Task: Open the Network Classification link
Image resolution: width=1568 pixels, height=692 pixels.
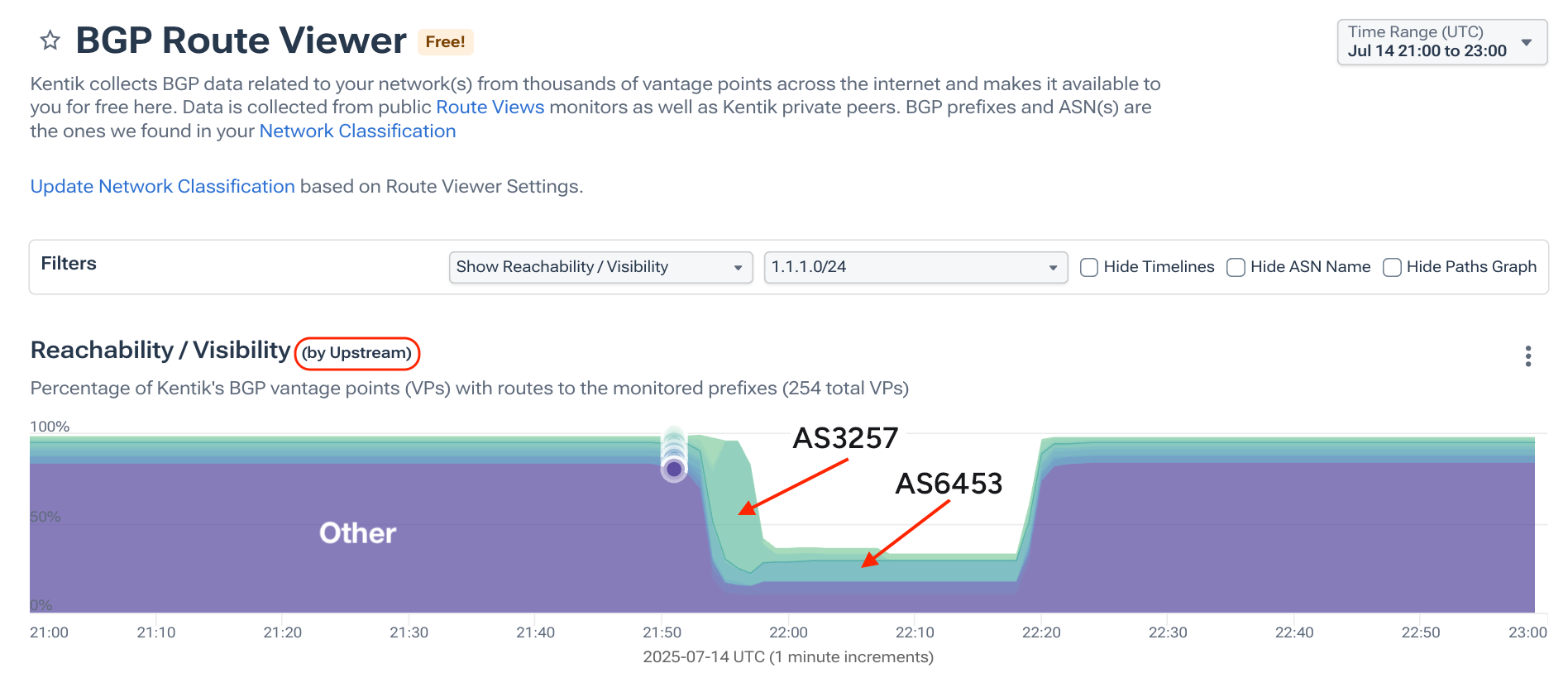Action: click(357, 131)
